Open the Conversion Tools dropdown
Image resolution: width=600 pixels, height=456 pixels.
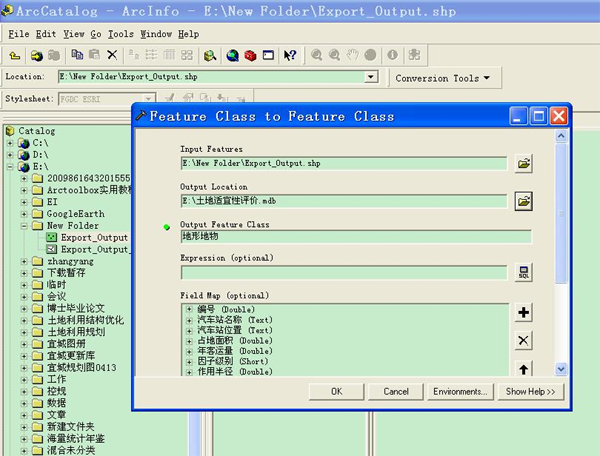(x=443, y=78)
